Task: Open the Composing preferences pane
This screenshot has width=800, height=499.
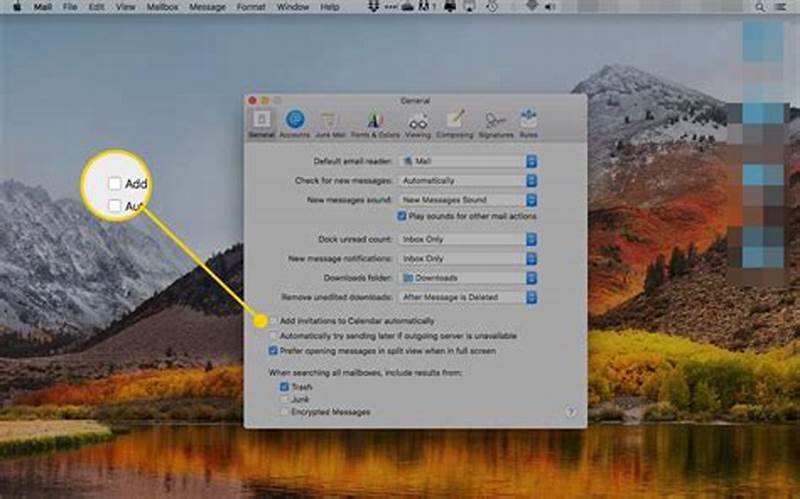Action: pyautogui.click(x=455, y=124)
